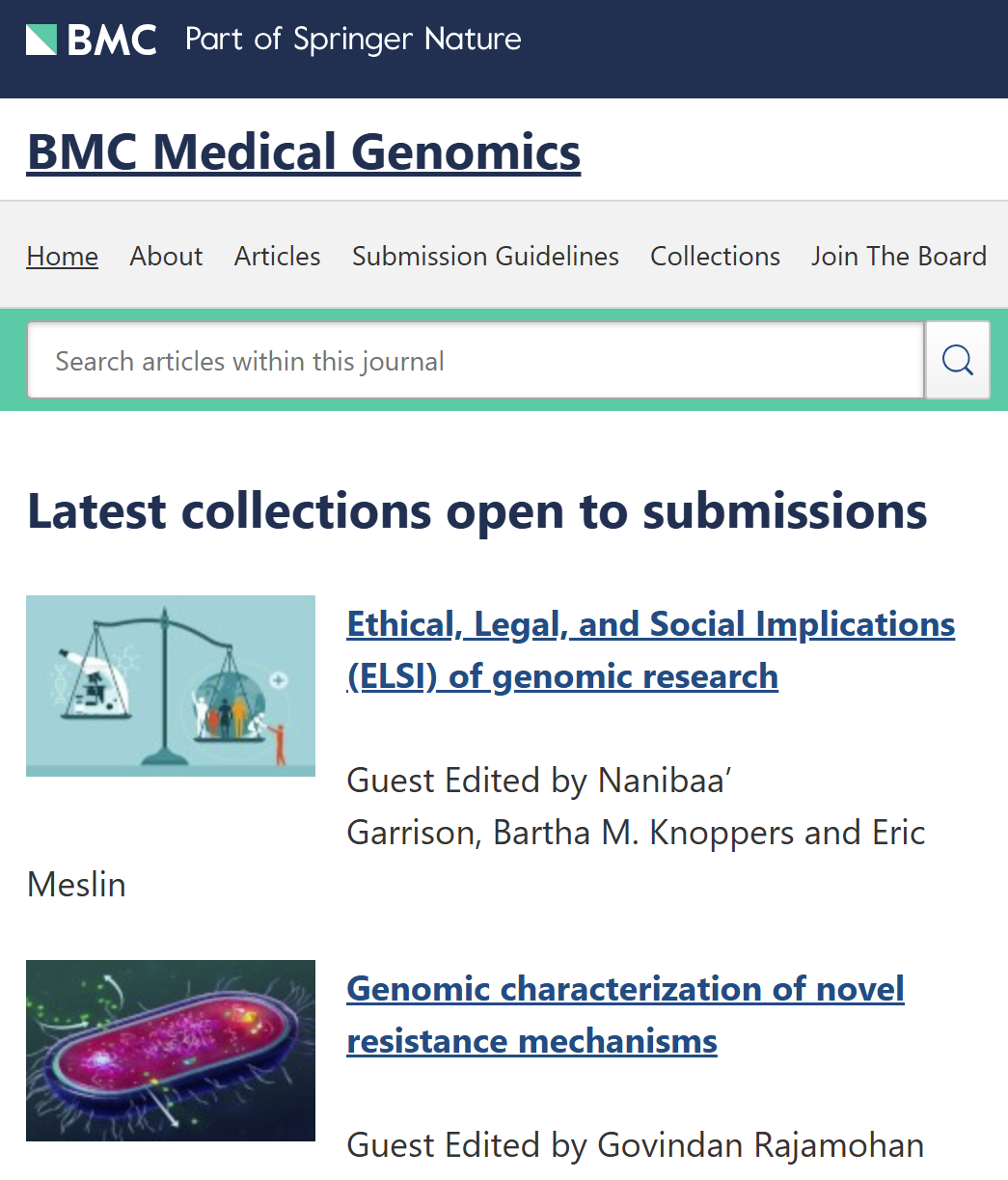Click the bacterium resistance mechanisms thumbnail
This screenshot has height=1180, width=1008.
coord(171,1051)
